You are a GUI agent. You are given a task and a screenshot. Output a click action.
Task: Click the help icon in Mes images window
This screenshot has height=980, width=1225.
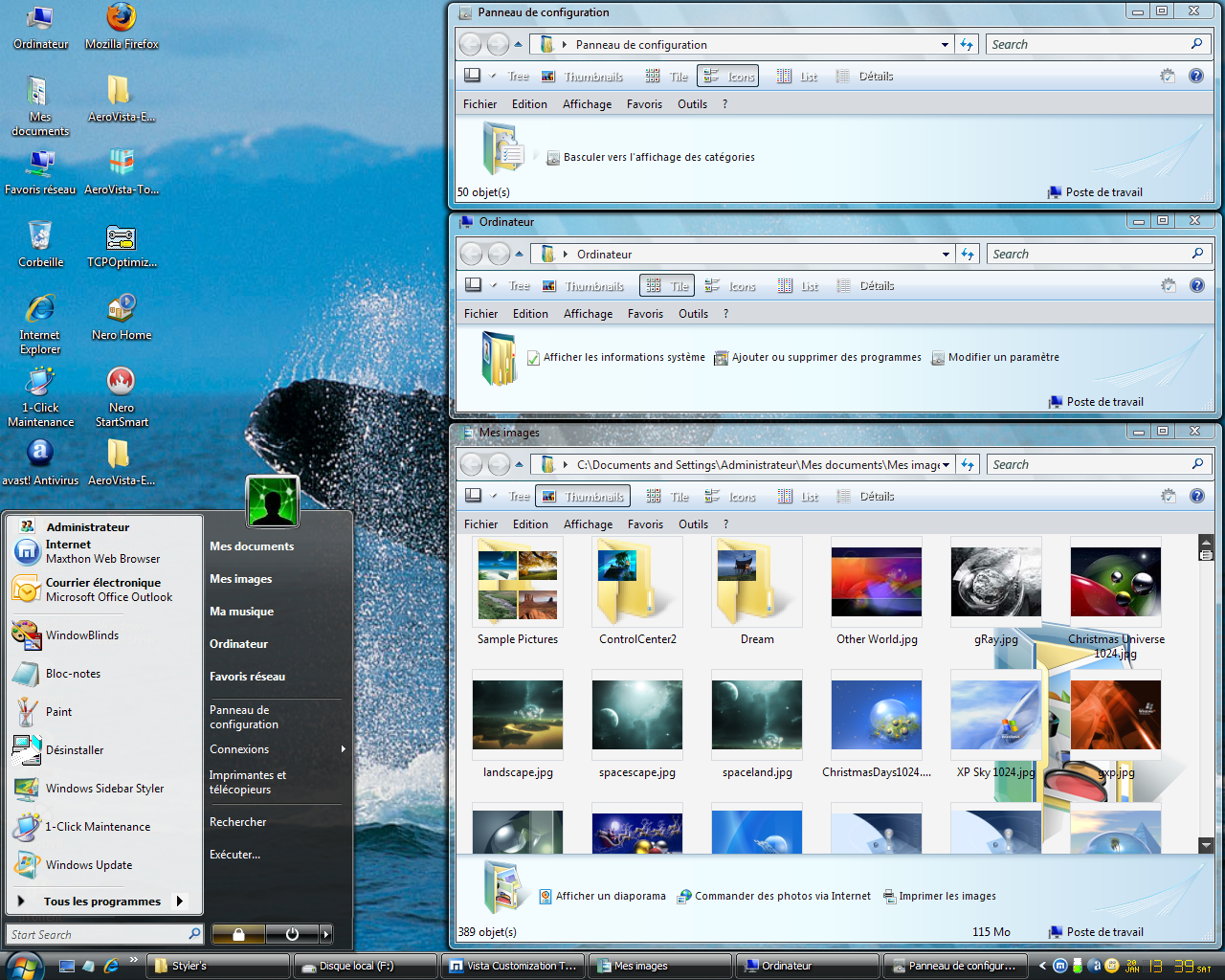1196,496
